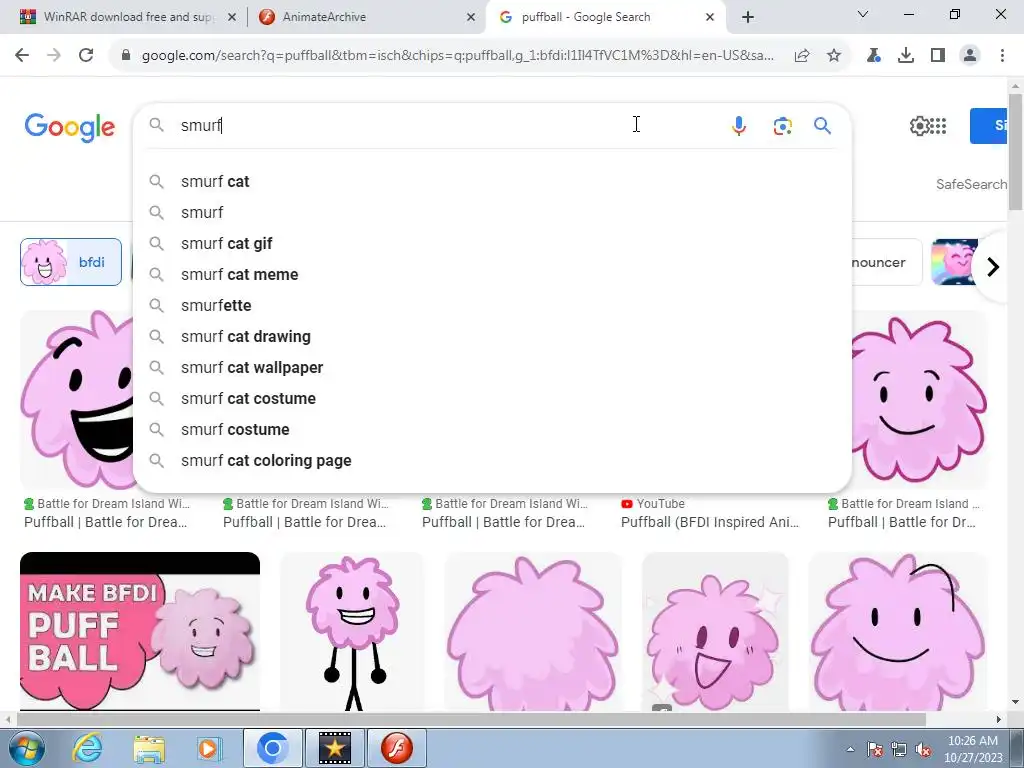The image size is (1024, 768).
Task: Open the Action Center flag icon
Action: pos(874,750)
